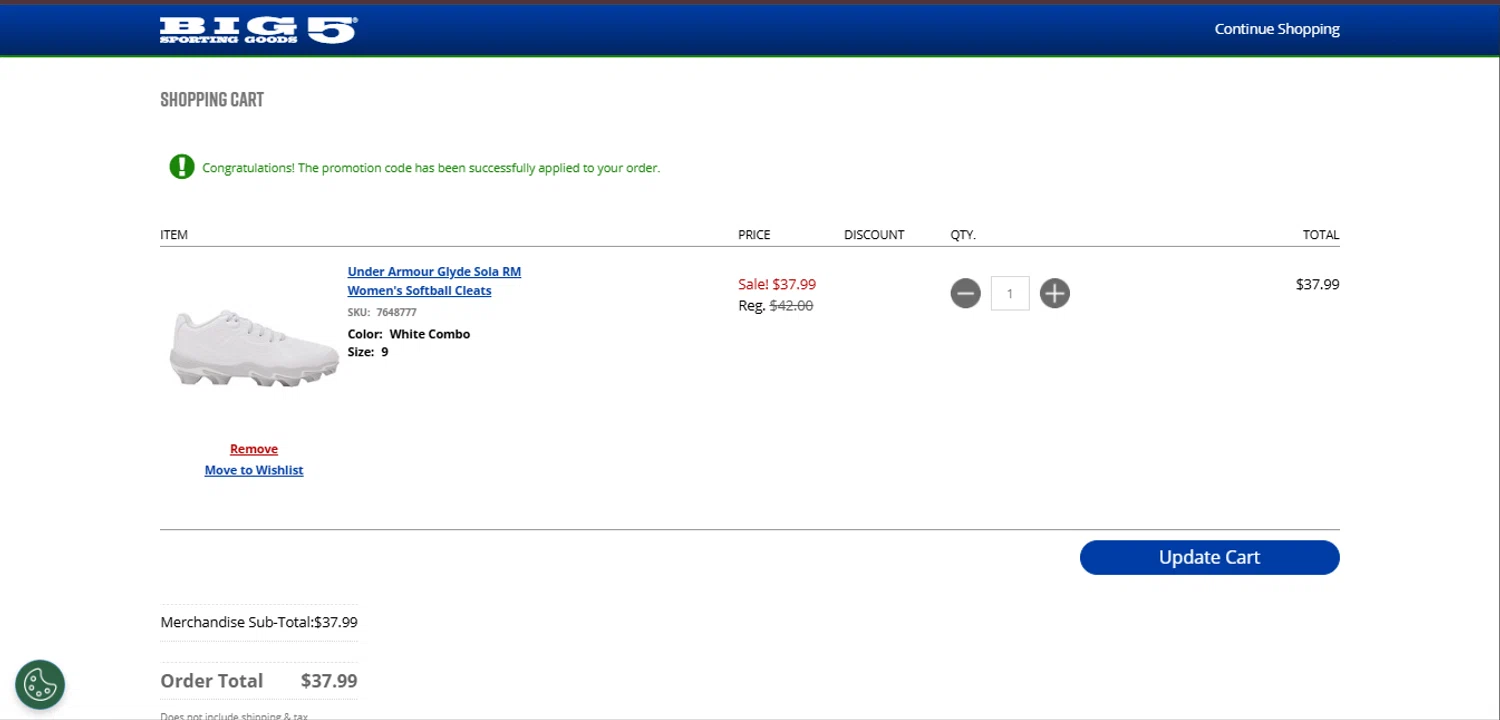Decrease quantity with the minus icon
1500x720 pixels.
point(965,293)
